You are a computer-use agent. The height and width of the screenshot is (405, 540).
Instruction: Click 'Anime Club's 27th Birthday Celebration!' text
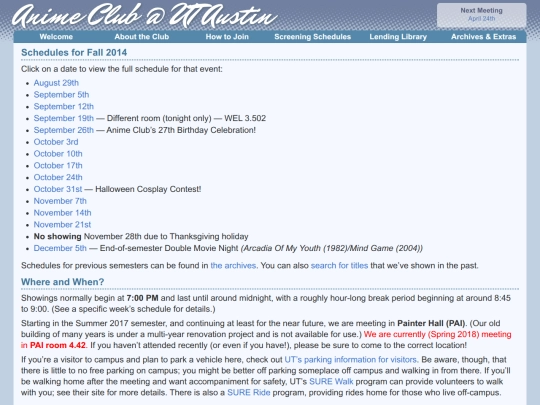181,130
